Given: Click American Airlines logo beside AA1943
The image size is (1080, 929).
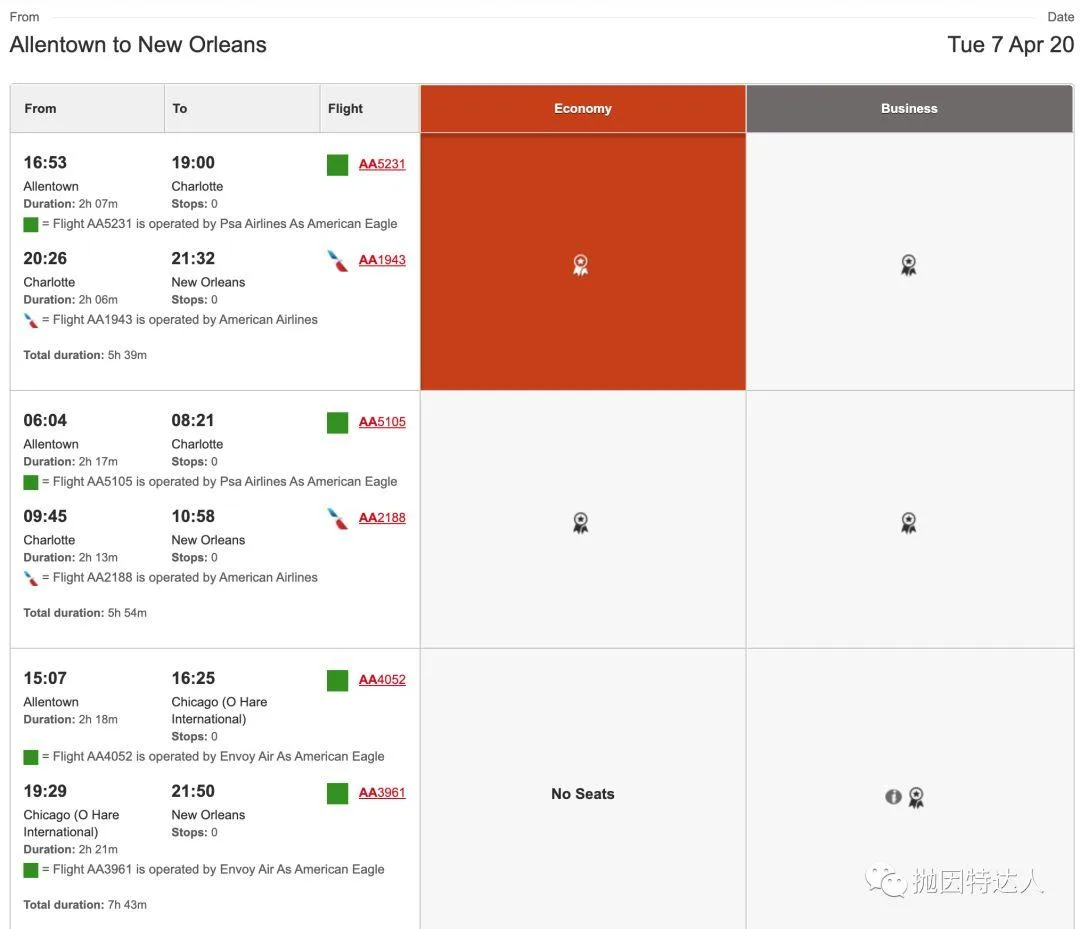Looking at the screenshot, I should pyautogui.click(x=338, y=261).
